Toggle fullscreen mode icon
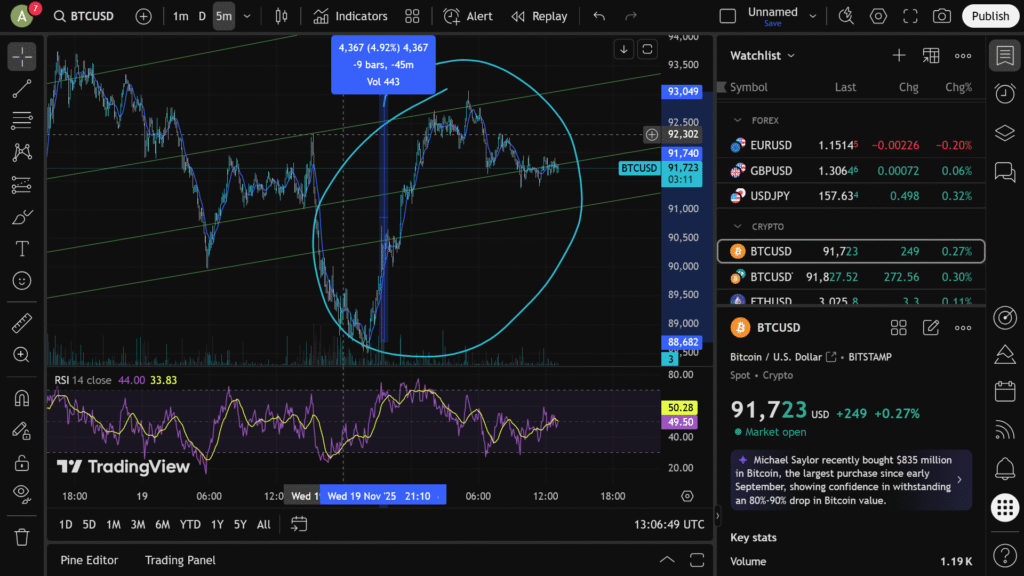Screen dimensions: 1024x576 910,16
